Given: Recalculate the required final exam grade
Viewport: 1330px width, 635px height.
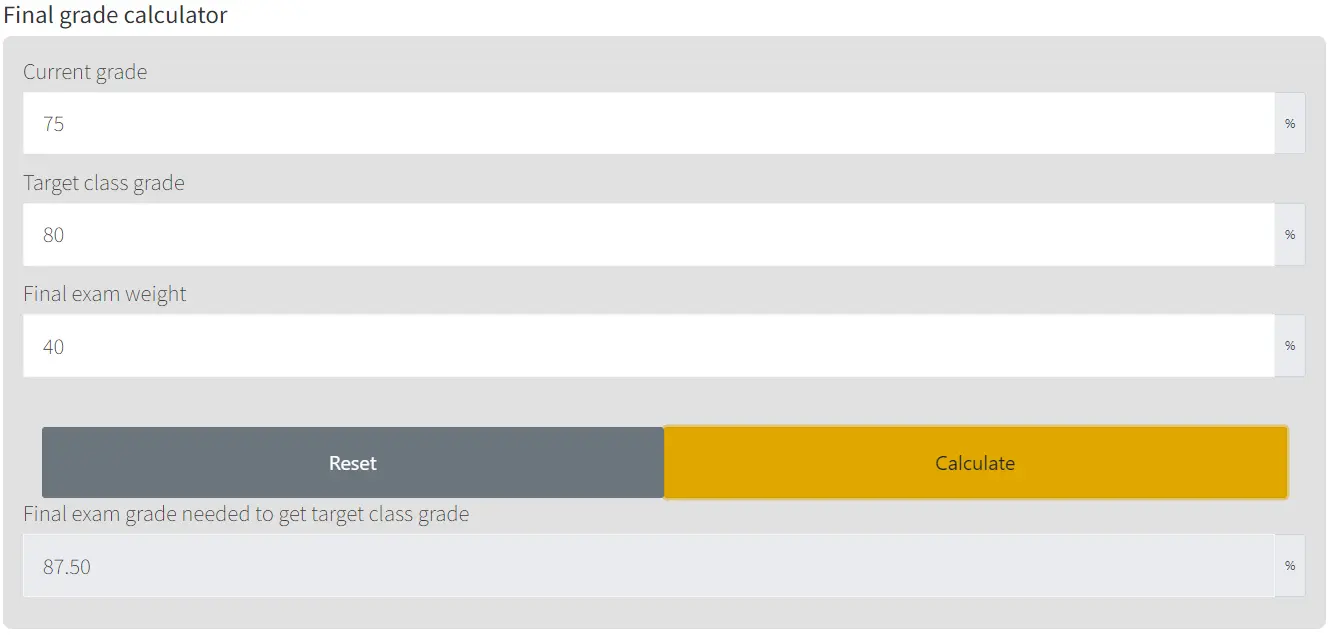Looking at the screenshot, I should 975,463.
